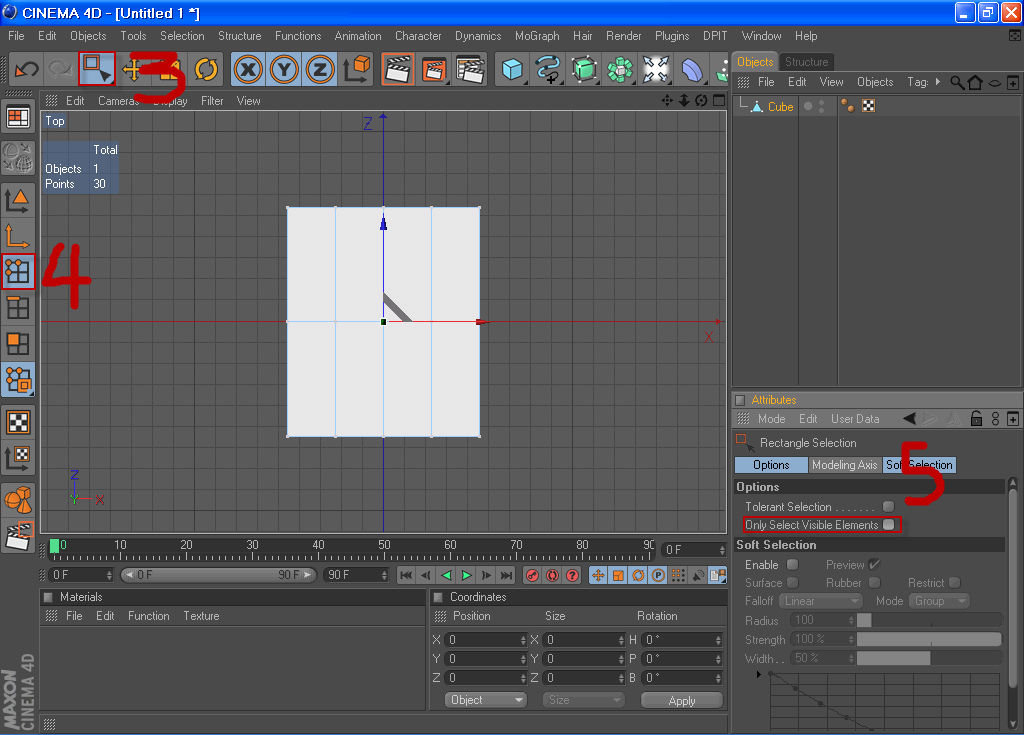Toggle Only Select Visible Elements checkbox
Viewport: 1024px width, 735px height.
pyautogui.click(x=888, y=525)
